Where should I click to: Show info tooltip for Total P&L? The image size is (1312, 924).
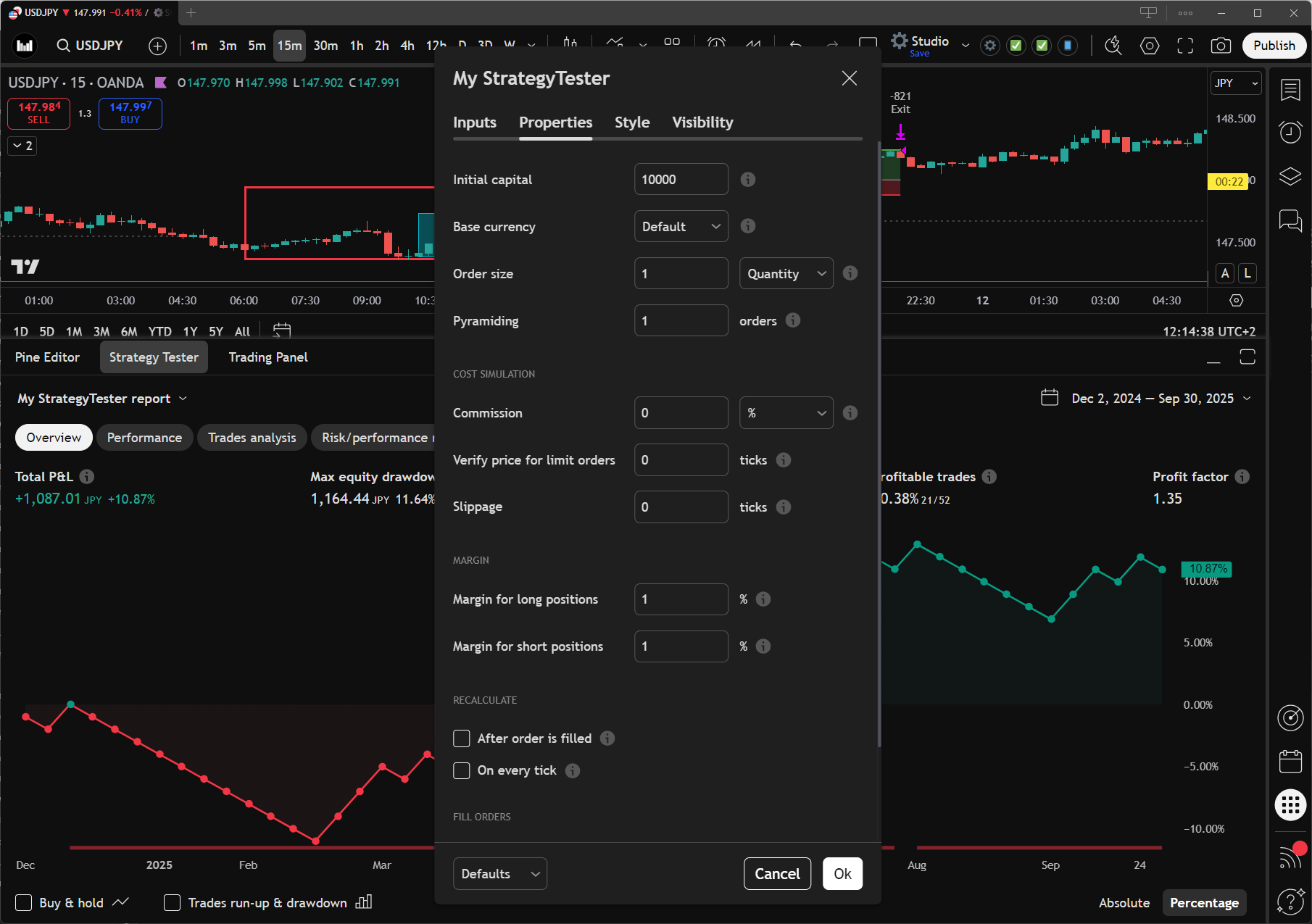[x=87, y=476]
